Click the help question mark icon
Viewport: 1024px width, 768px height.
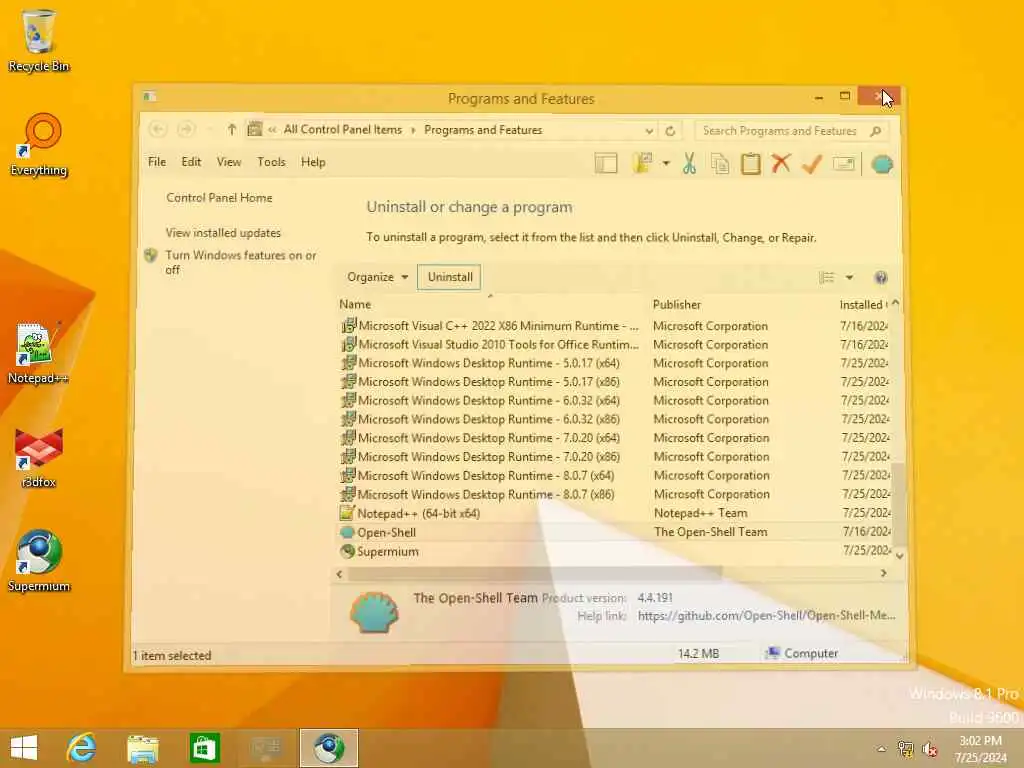(x=880, y=278)
